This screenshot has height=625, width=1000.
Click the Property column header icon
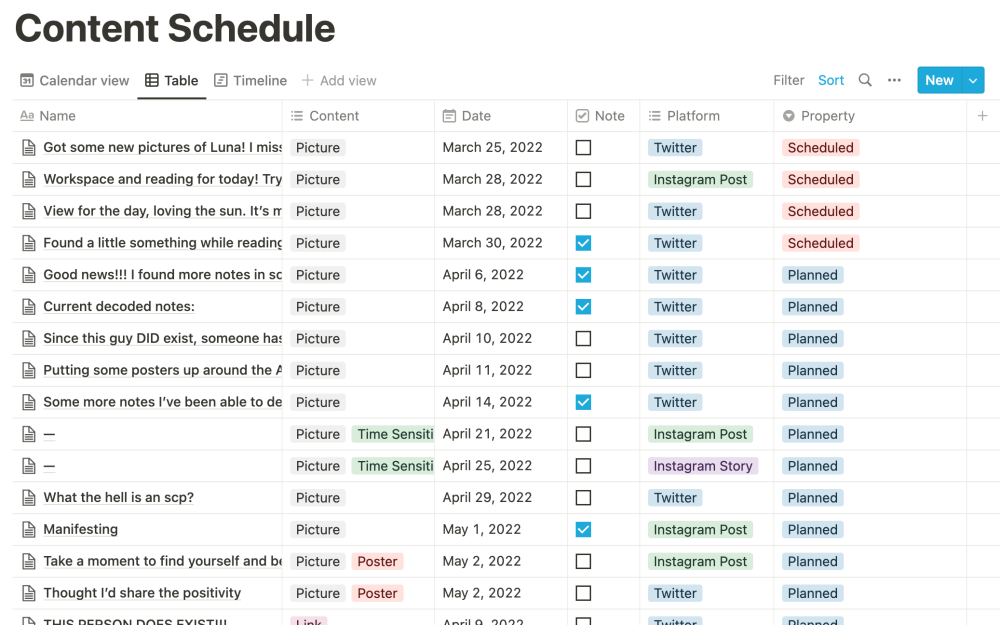[x=788, y=116]
